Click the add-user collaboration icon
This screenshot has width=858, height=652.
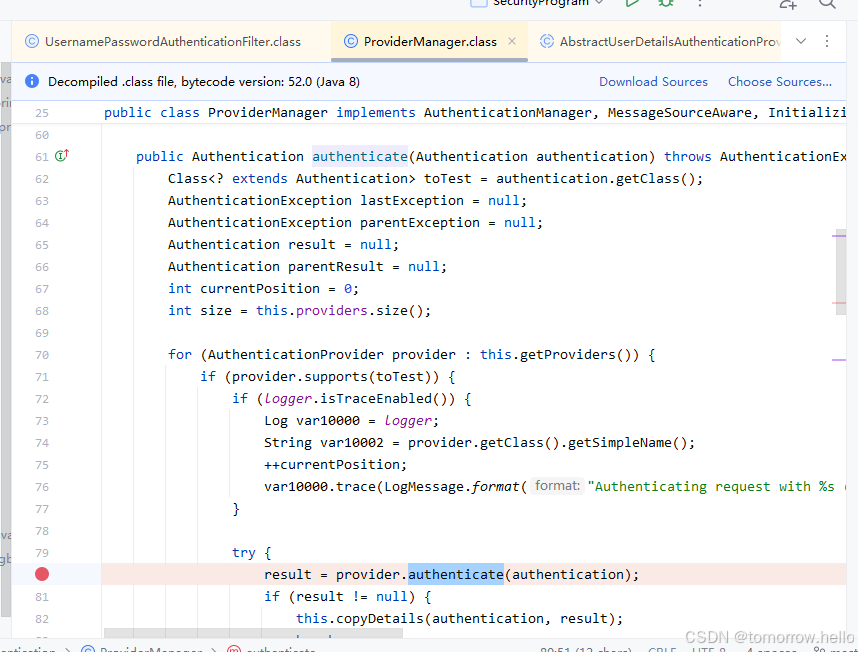787,3
